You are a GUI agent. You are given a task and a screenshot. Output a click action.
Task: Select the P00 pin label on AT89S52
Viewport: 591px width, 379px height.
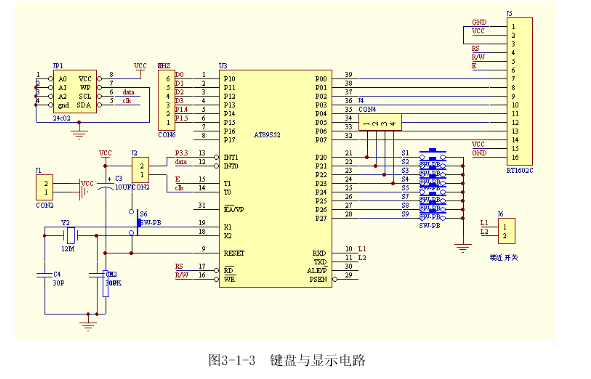[x=321, y=79]
